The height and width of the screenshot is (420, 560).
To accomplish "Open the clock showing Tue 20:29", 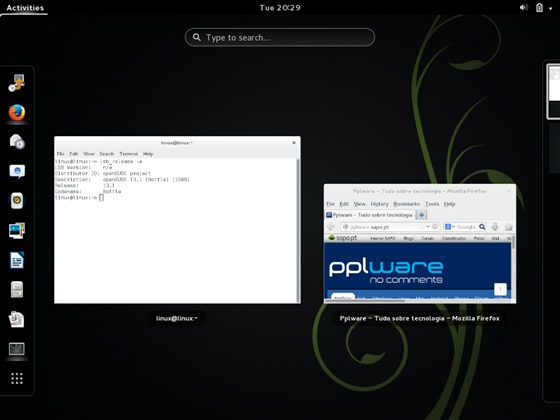I will click(x=280, y=8).
